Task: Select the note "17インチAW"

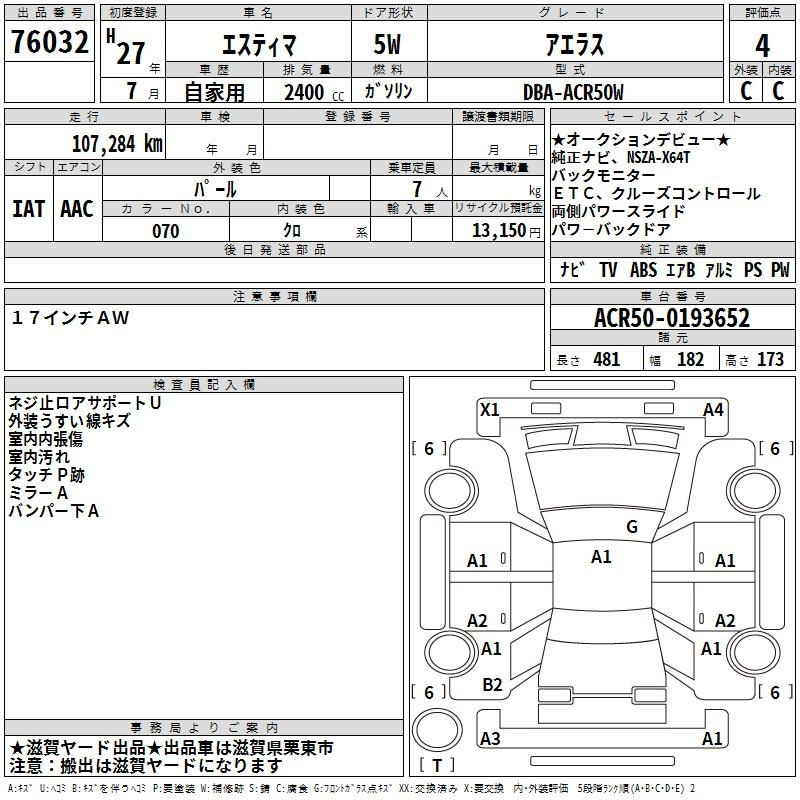Action: click(70, 318)
